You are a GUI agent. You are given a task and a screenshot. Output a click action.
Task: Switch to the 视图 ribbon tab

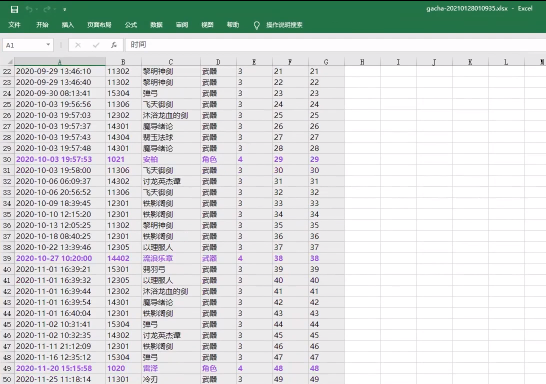click(207, 25)
